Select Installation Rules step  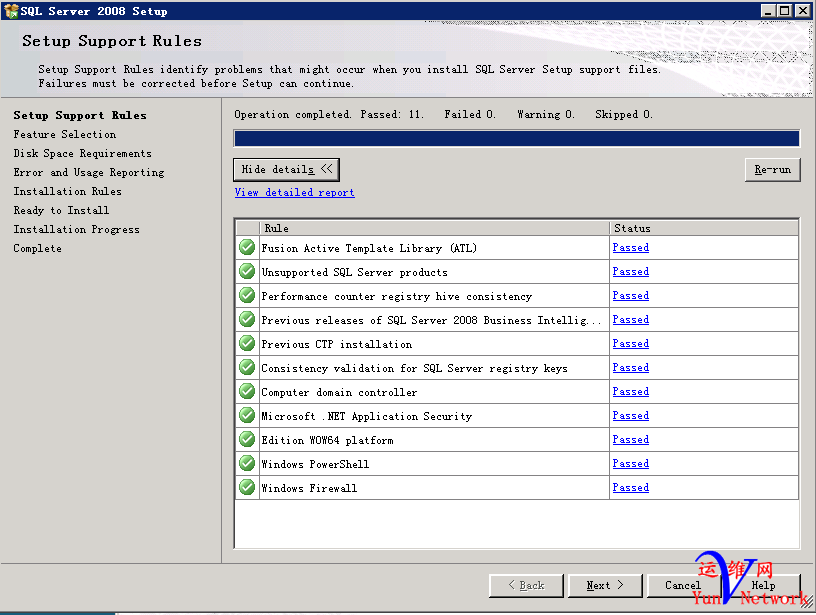tap(68, 191)
